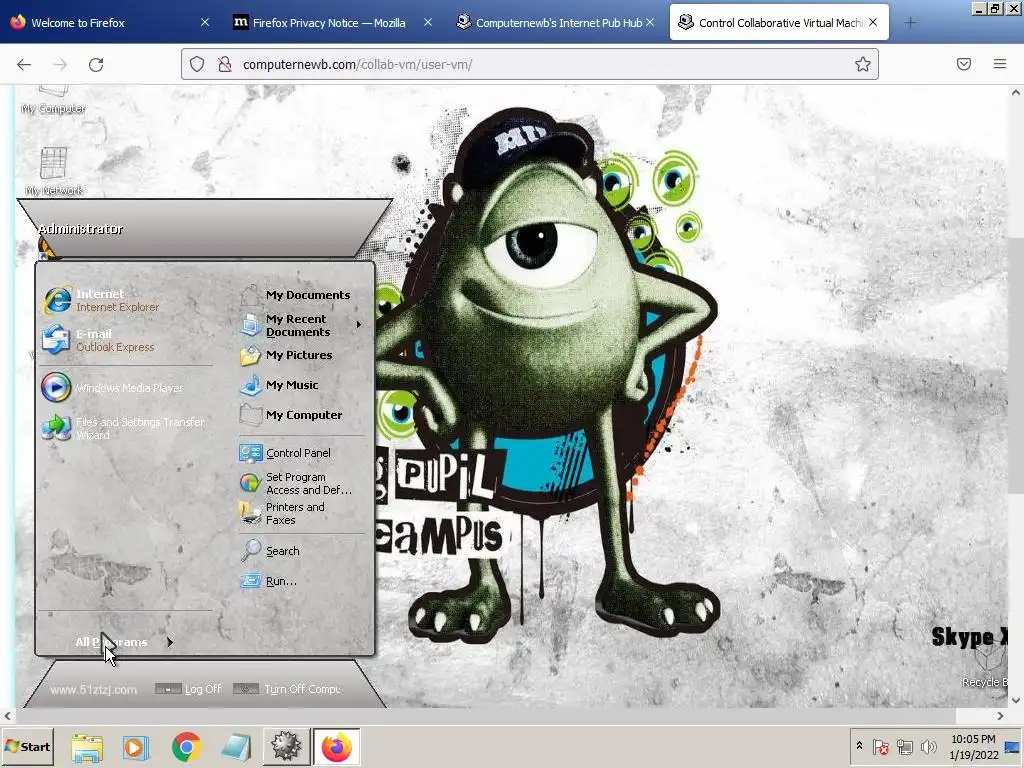This screenshot has width=1024, height=768.
Task: Switch to Firefox Privacy Notice tab
Action: [x=330, y=22]
